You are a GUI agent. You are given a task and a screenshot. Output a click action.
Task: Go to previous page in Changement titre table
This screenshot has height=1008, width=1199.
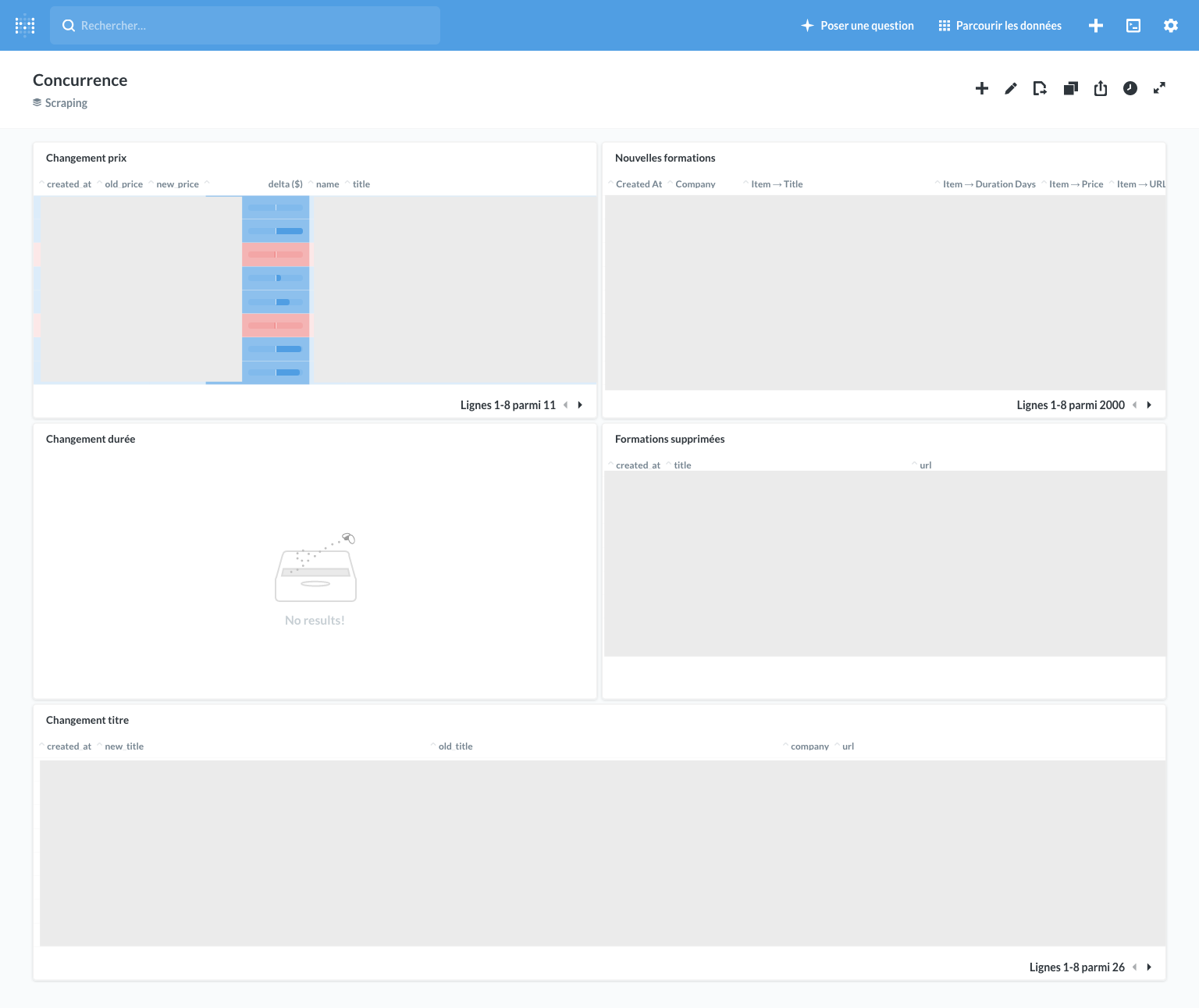tap(1134, 967)
